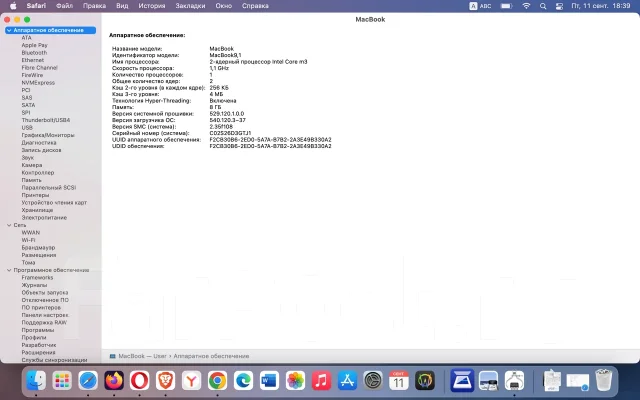Open the Photos app icon
640x400 pixels.
coord(295,380)
